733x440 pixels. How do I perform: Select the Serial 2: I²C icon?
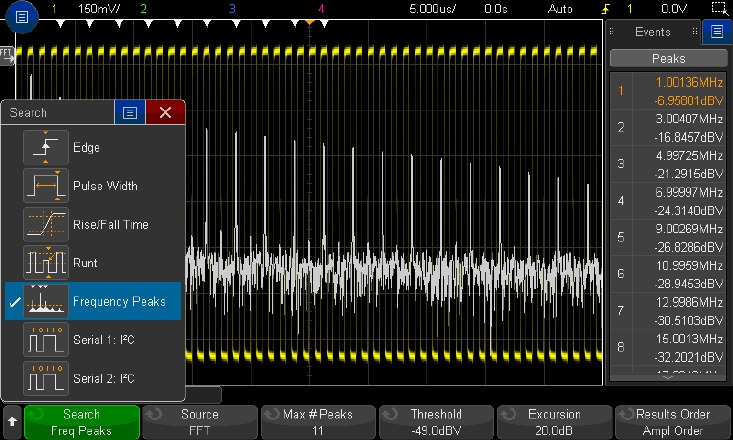[46, 378]
